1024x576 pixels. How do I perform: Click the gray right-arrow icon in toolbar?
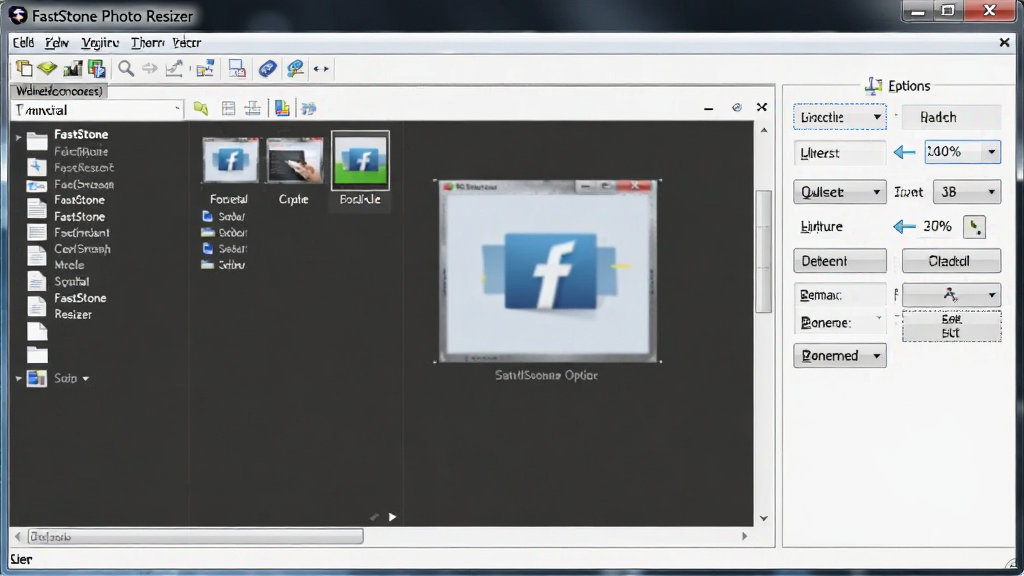tap(150, 68)
